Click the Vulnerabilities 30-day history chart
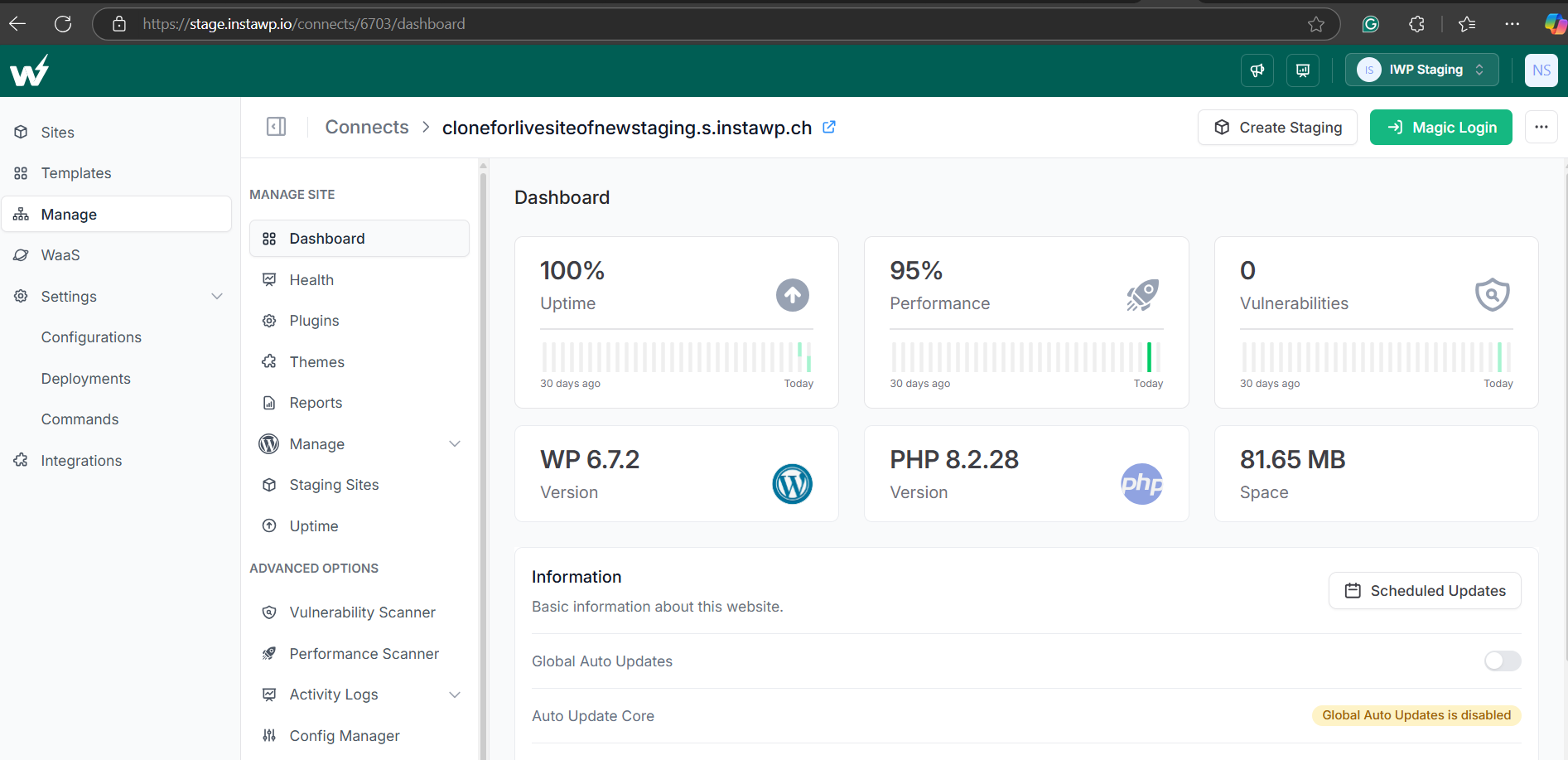This screenshot has width=1568, height=760. pyautogui.click(x=1376, y=357)
